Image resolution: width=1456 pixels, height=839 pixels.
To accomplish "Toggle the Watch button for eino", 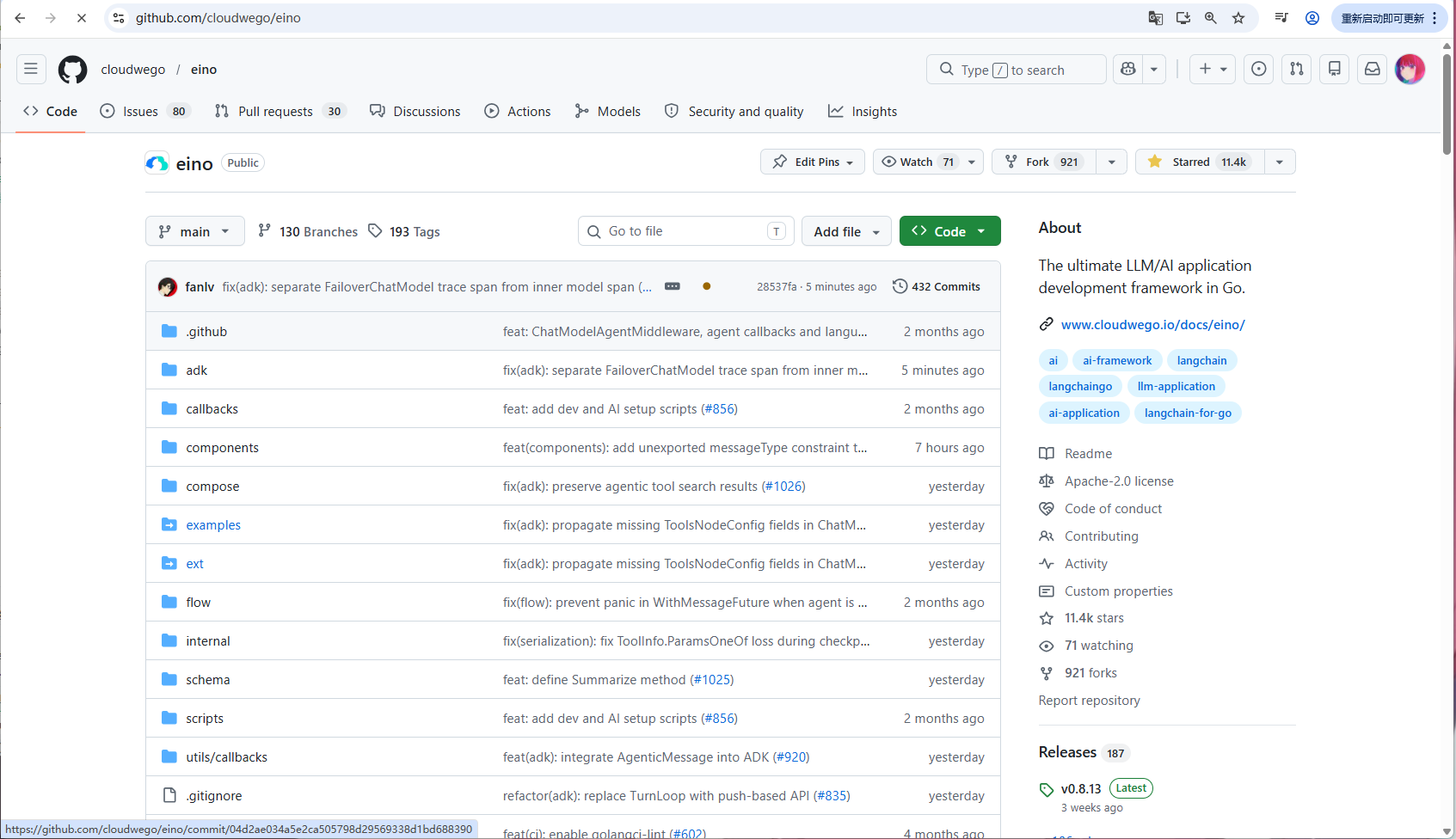I will tap(919, 162).
